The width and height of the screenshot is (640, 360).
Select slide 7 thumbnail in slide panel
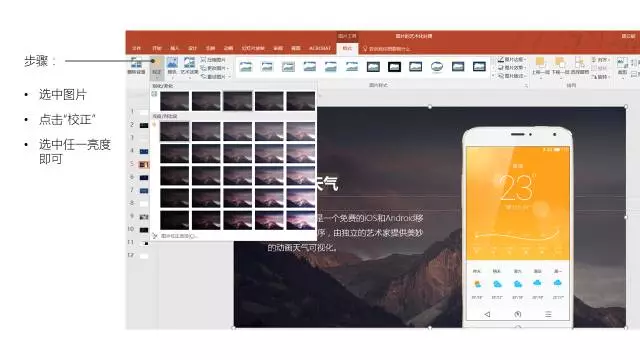144,191
